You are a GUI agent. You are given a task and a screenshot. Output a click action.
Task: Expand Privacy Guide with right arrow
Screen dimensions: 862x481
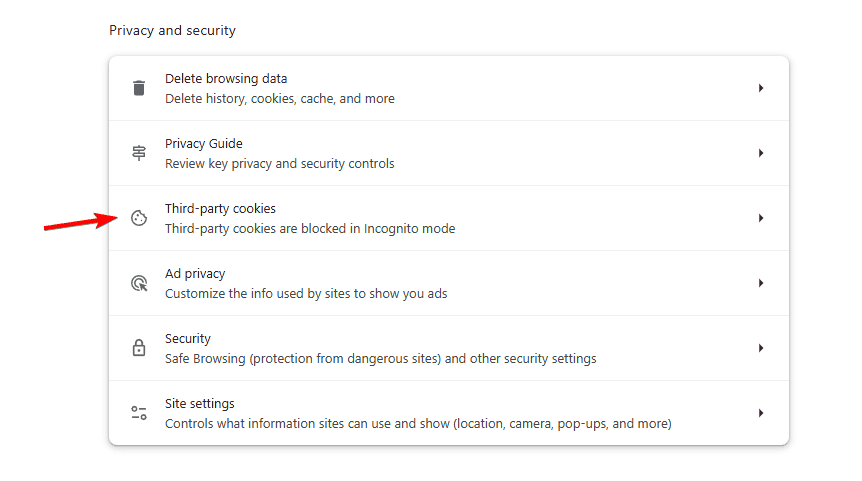point(761,153)
